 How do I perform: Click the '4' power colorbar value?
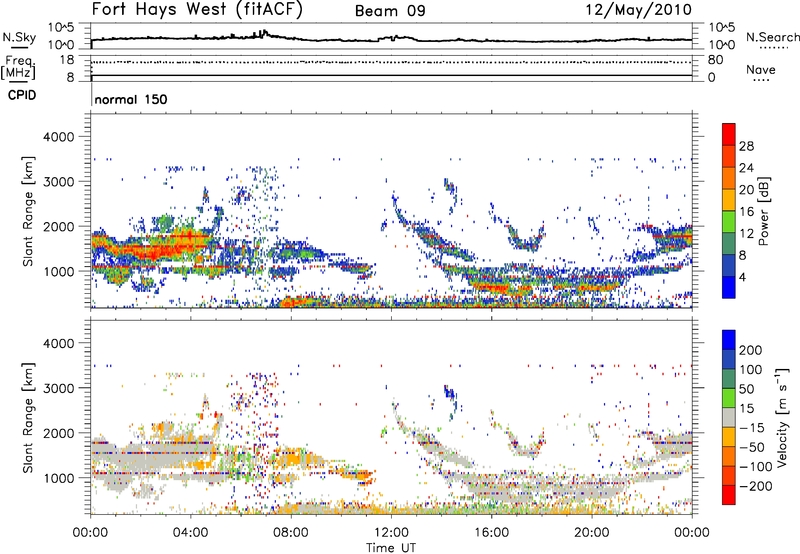742,277
